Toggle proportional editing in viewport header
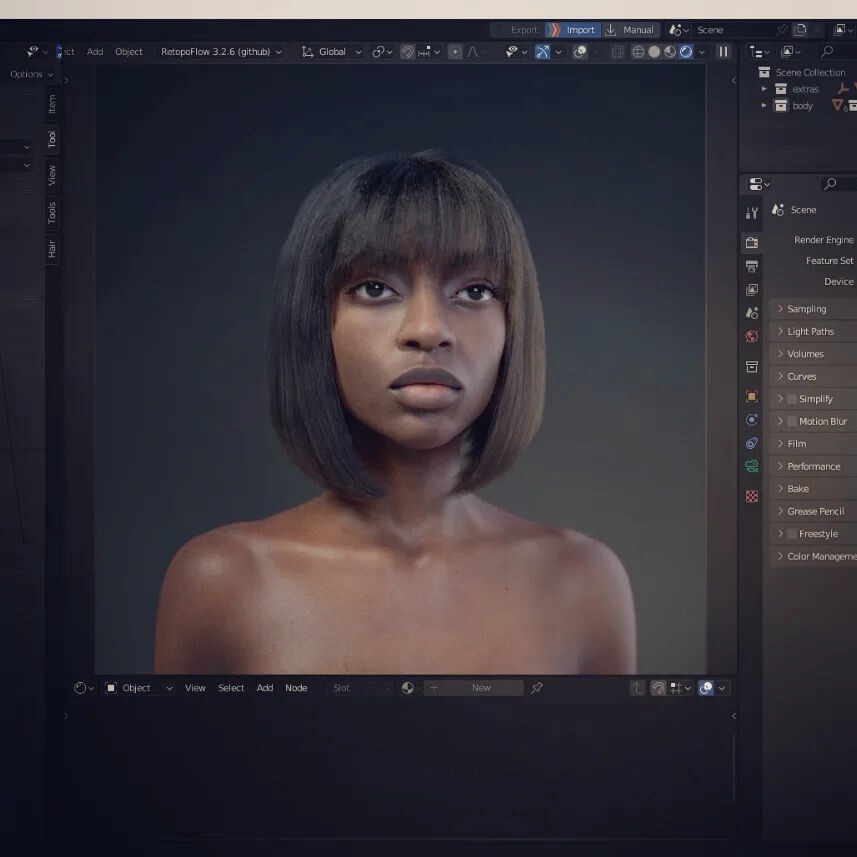 (x=455, y=52)
